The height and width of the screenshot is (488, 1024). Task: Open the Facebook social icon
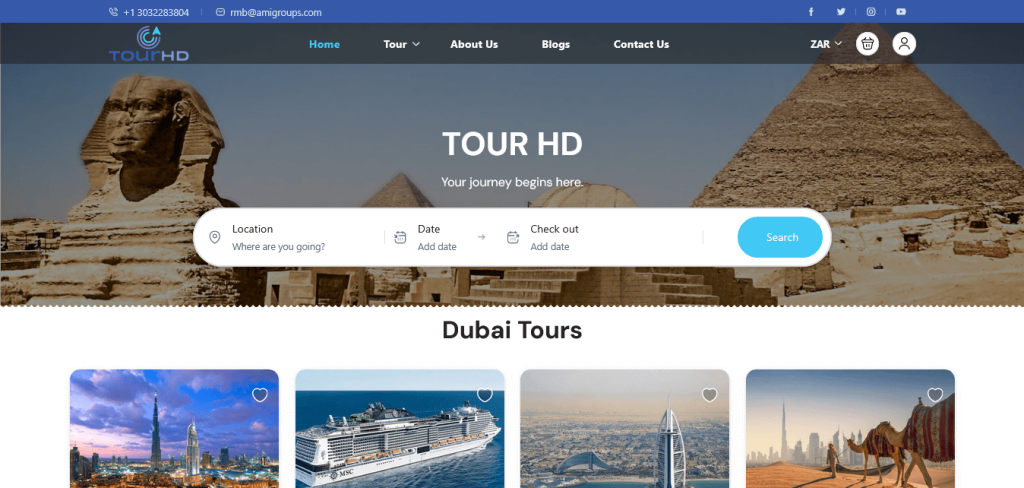[811, 12]
